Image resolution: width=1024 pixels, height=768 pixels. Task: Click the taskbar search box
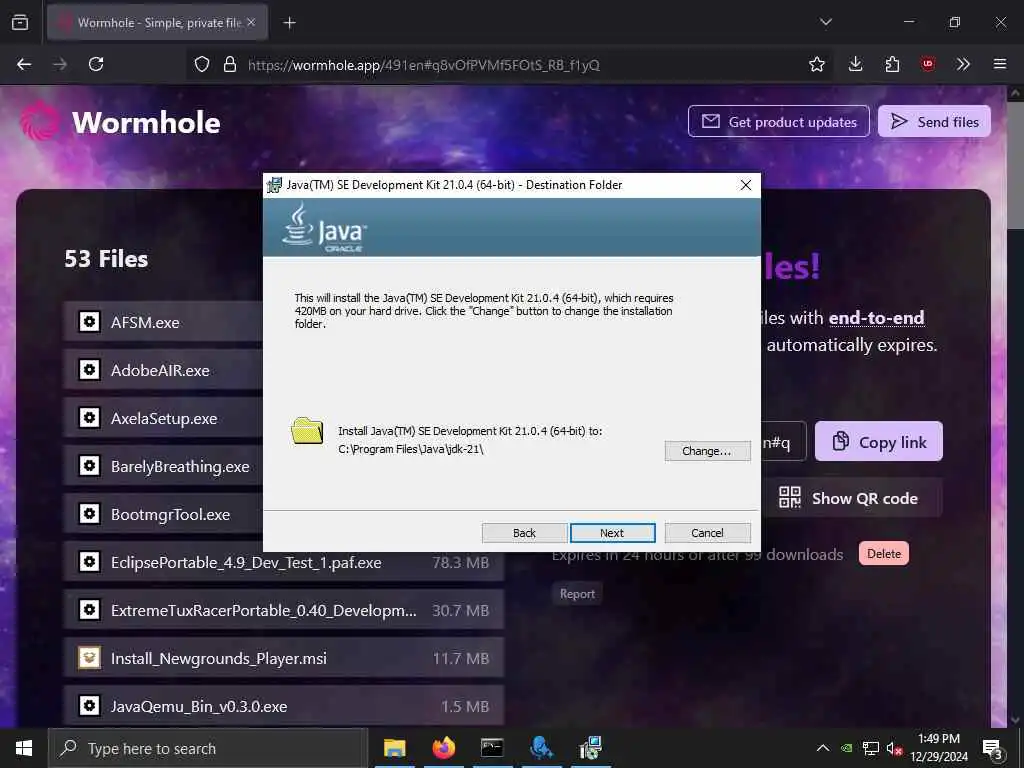point(208,748)
